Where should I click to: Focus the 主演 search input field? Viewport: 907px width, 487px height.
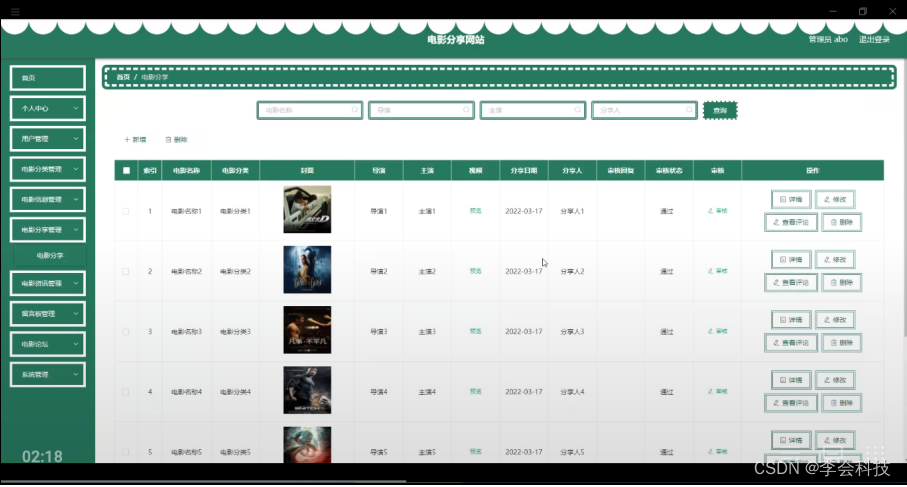(533, 110)
